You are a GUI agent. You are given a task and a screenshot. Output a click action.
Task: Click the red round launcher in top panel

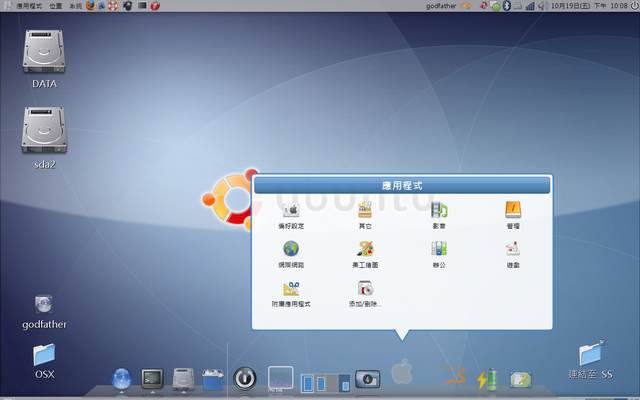[155, 5]
